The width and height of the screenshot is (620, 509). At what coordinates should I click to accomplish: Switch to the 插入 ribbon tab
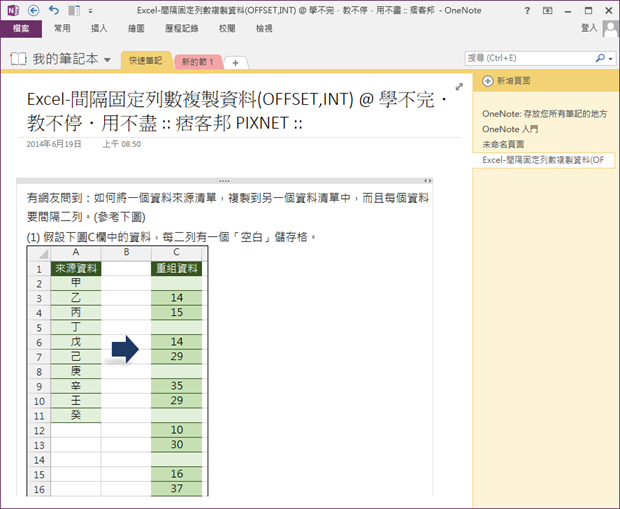coord(99,28)
